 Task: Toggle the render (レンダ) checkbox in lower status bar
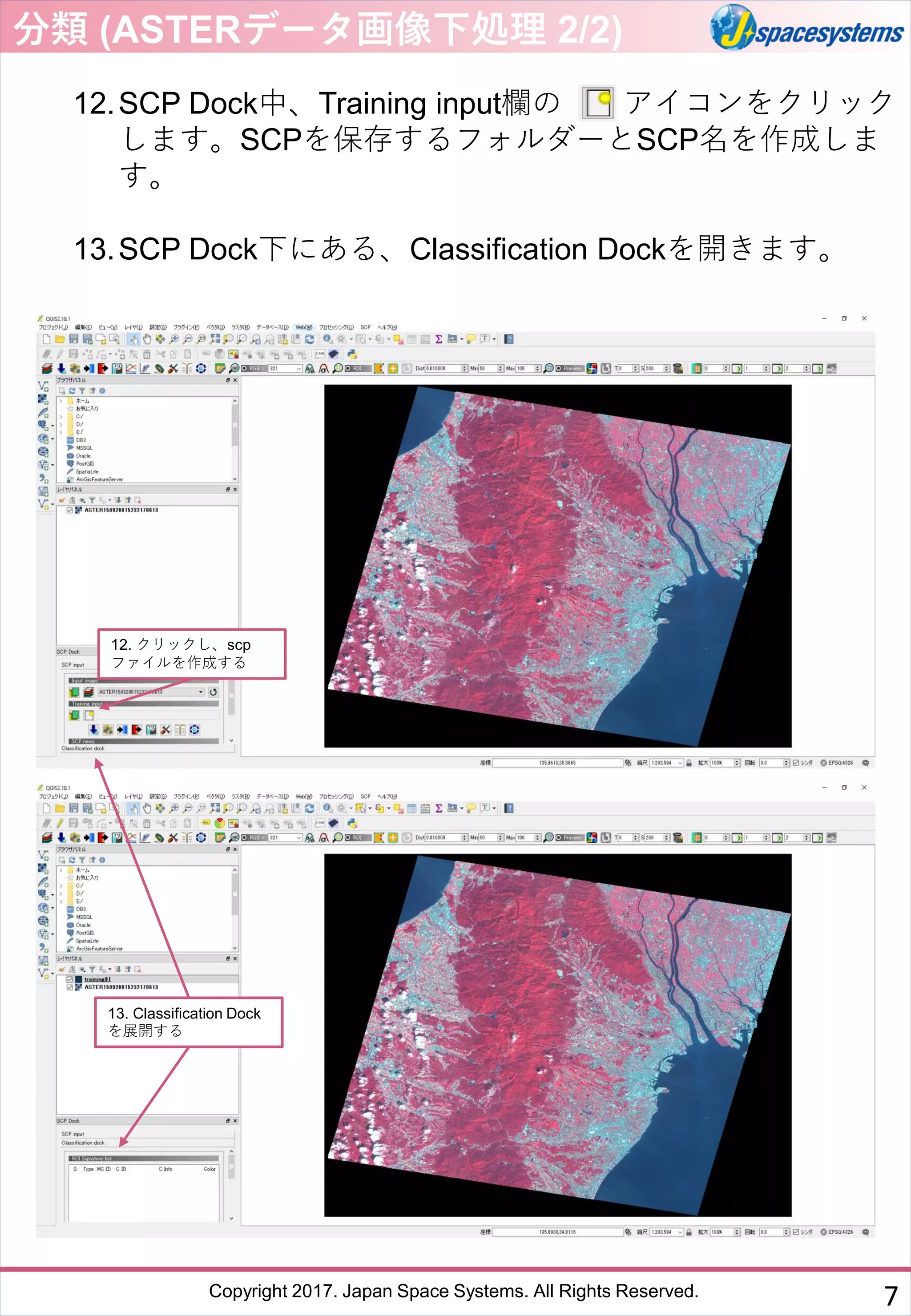coord(796,1231)
